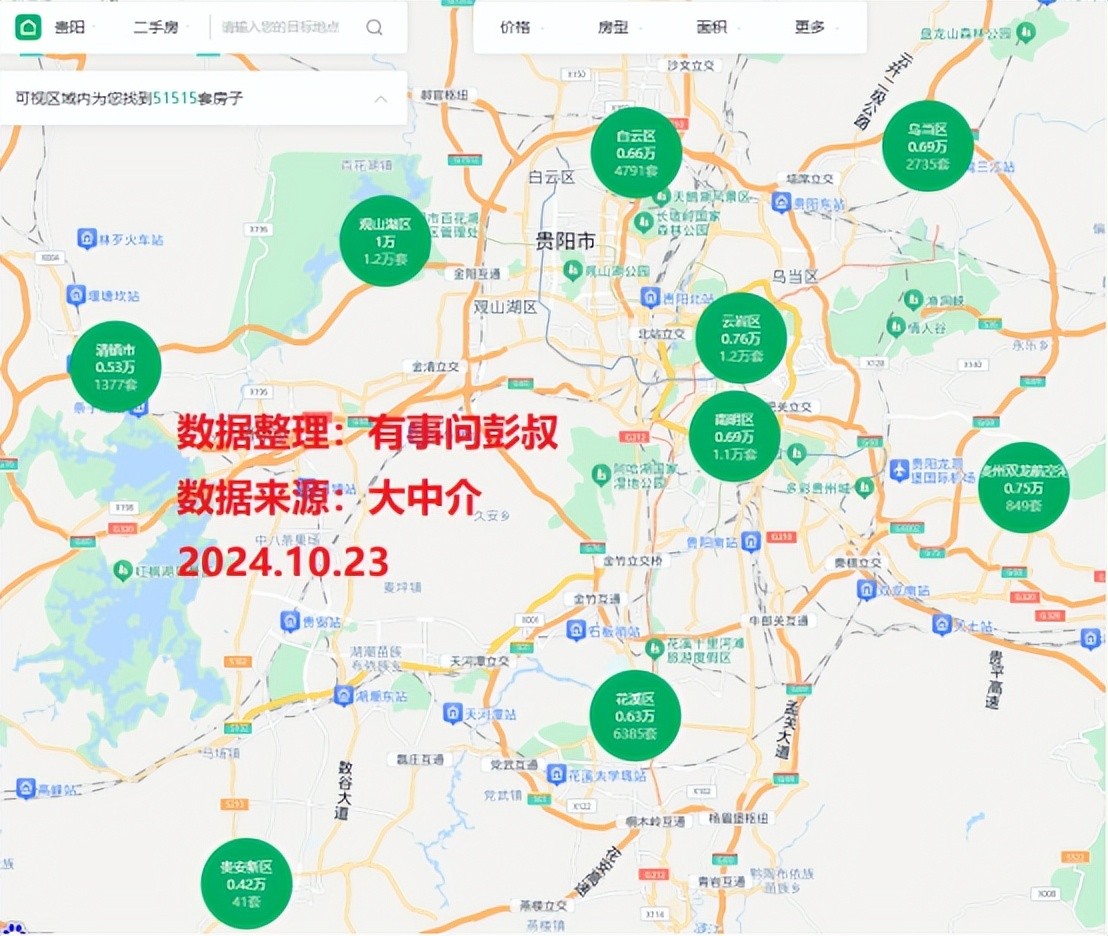This screenshot has width=1108, height=936.
Task: Open the 更多 filter menu
Action: click(815, 27)
